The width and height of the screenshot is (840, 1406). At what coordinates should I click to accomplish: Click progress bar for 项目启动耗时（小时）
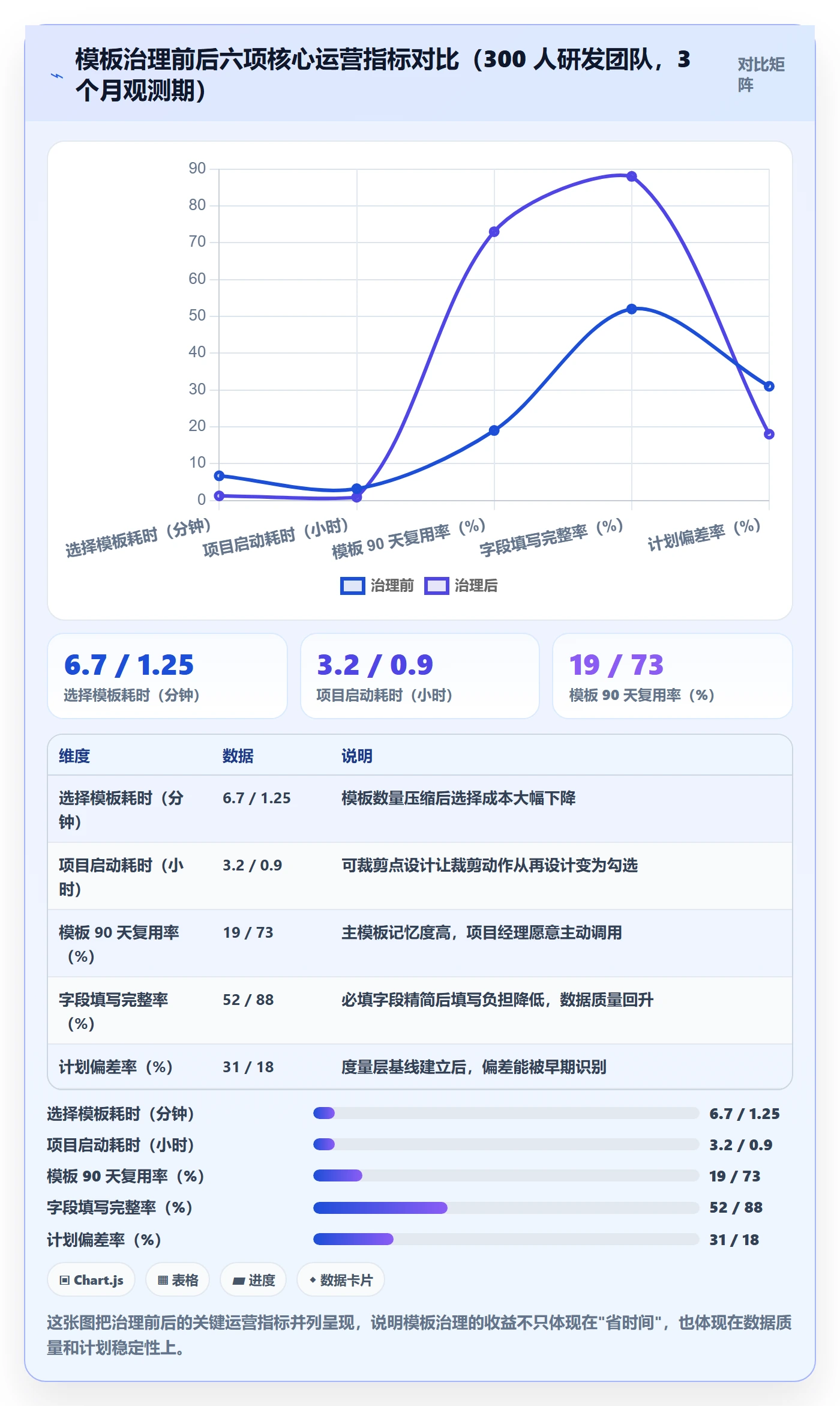click(506, 1144)
